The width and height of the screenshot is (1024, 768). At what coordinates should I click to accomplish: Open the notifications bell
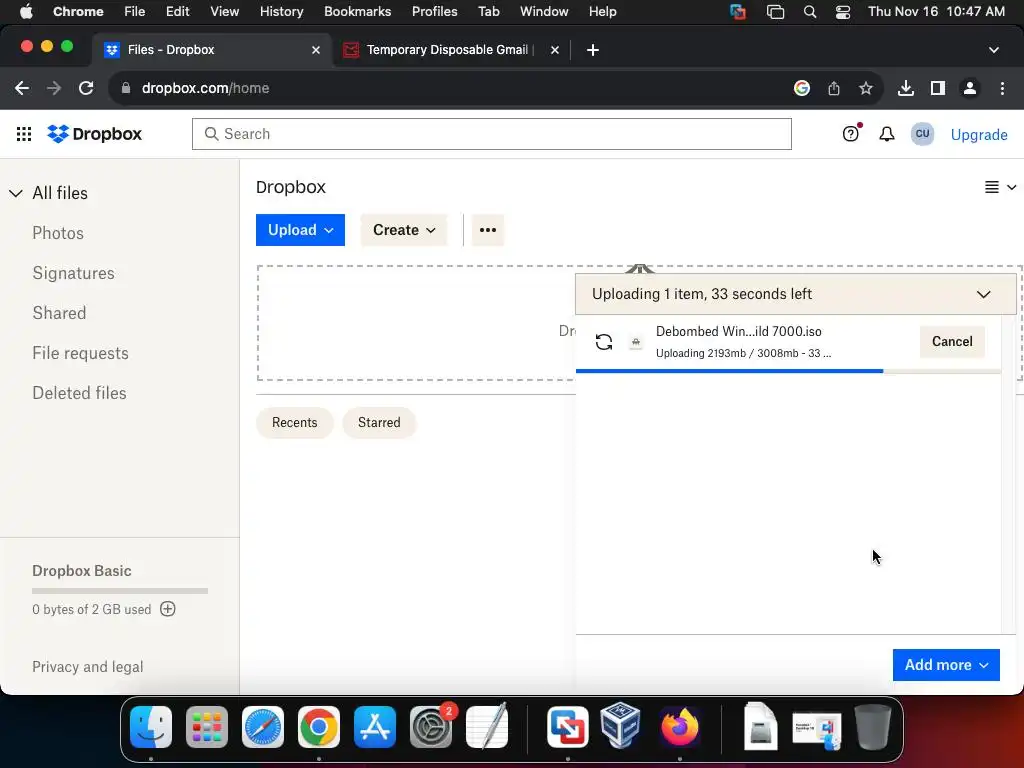click(886, 134)
